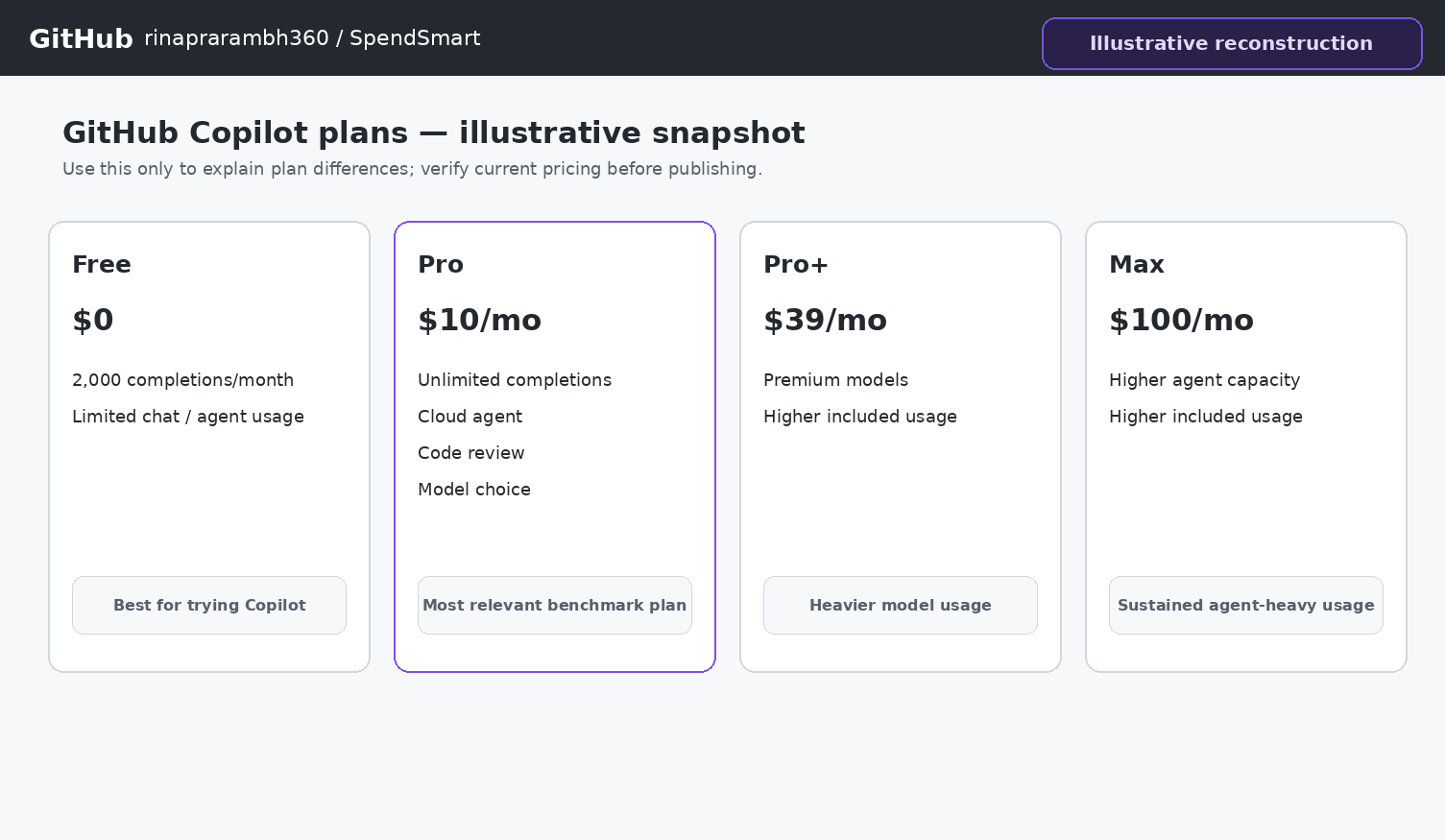
Task: Select the Pro plan title
Action: (x=441, y=264)
